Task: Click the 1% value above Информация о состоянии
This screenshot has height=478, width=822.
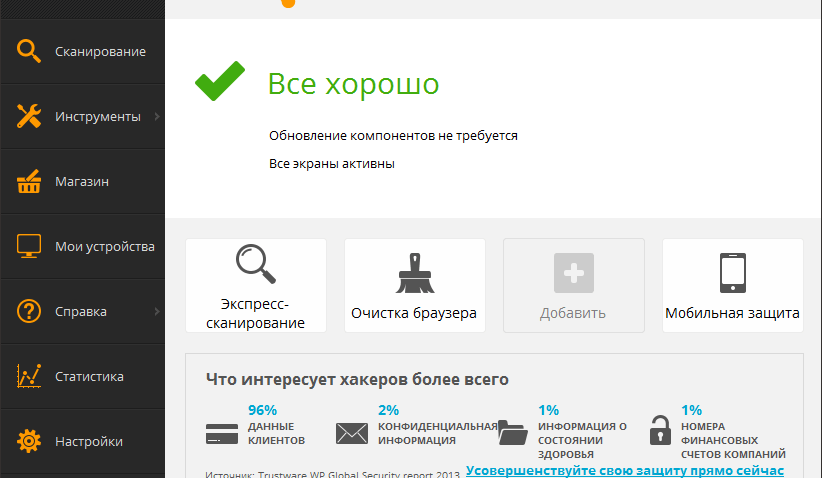Action: point(548,410)
